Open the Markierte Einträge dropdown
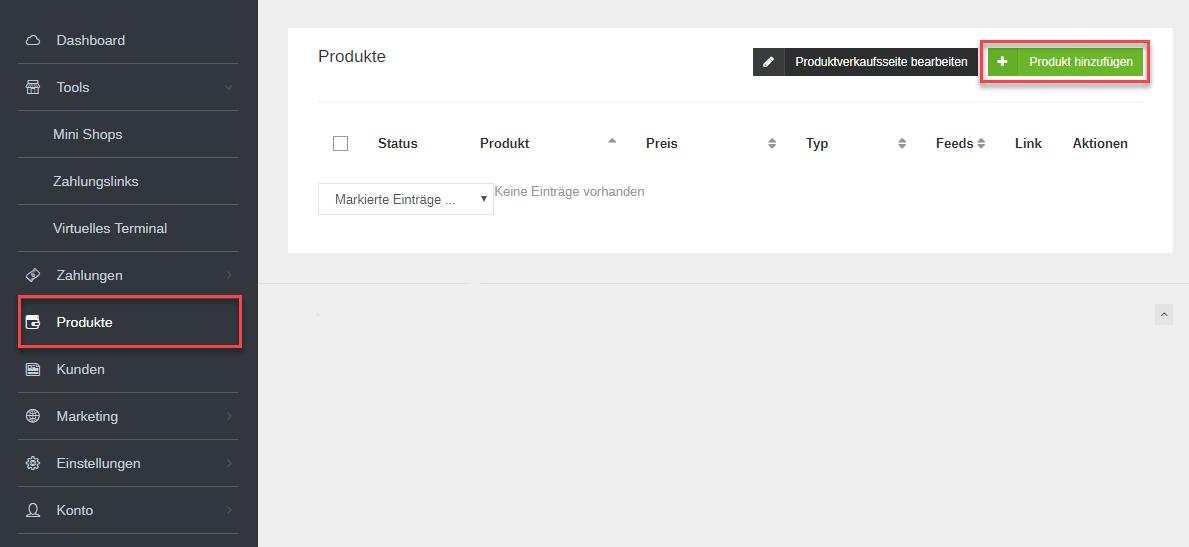This screenshot has height=547, width=1189. point(405,199)
